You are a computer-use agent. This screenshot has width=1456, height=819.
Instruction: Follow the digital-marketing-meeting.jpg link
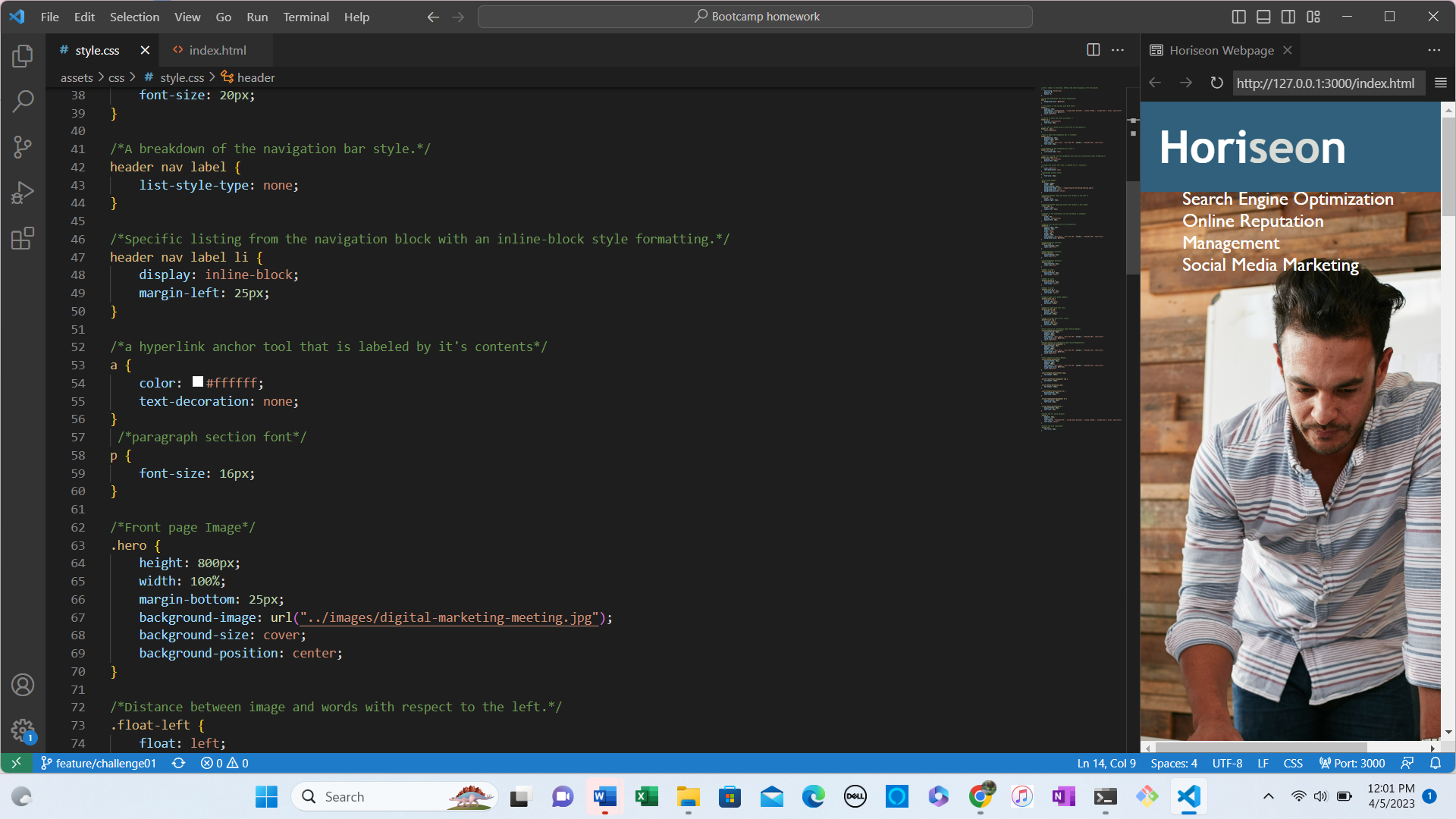click(x=447, y=617)
